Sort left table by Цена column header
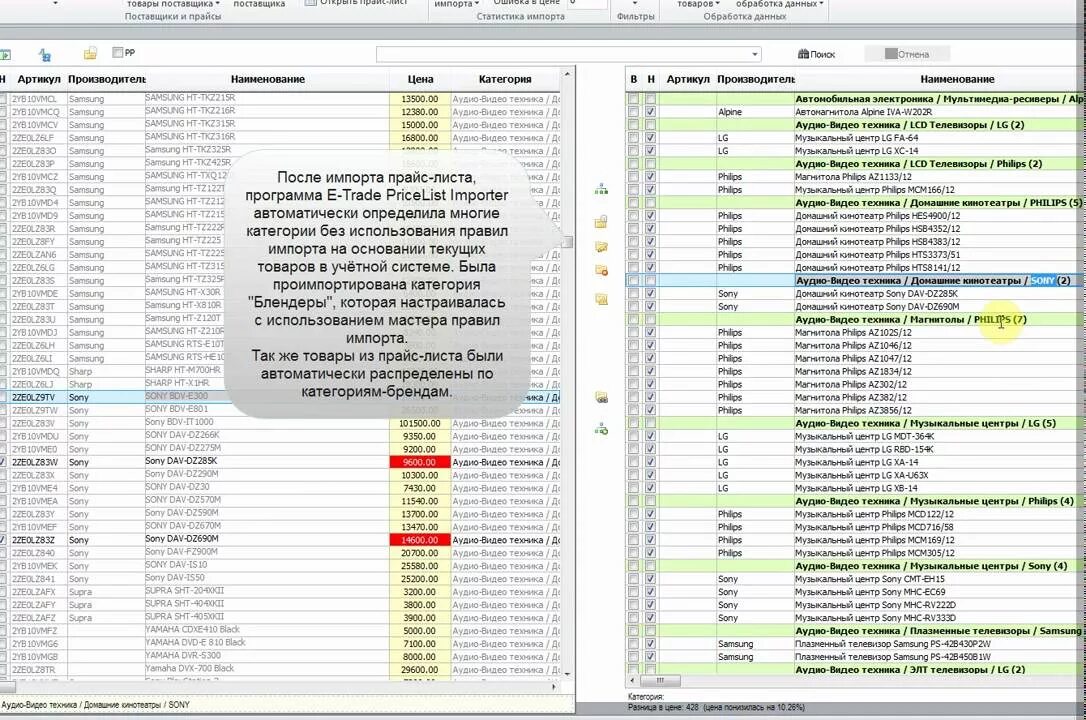 pos(420,79)
